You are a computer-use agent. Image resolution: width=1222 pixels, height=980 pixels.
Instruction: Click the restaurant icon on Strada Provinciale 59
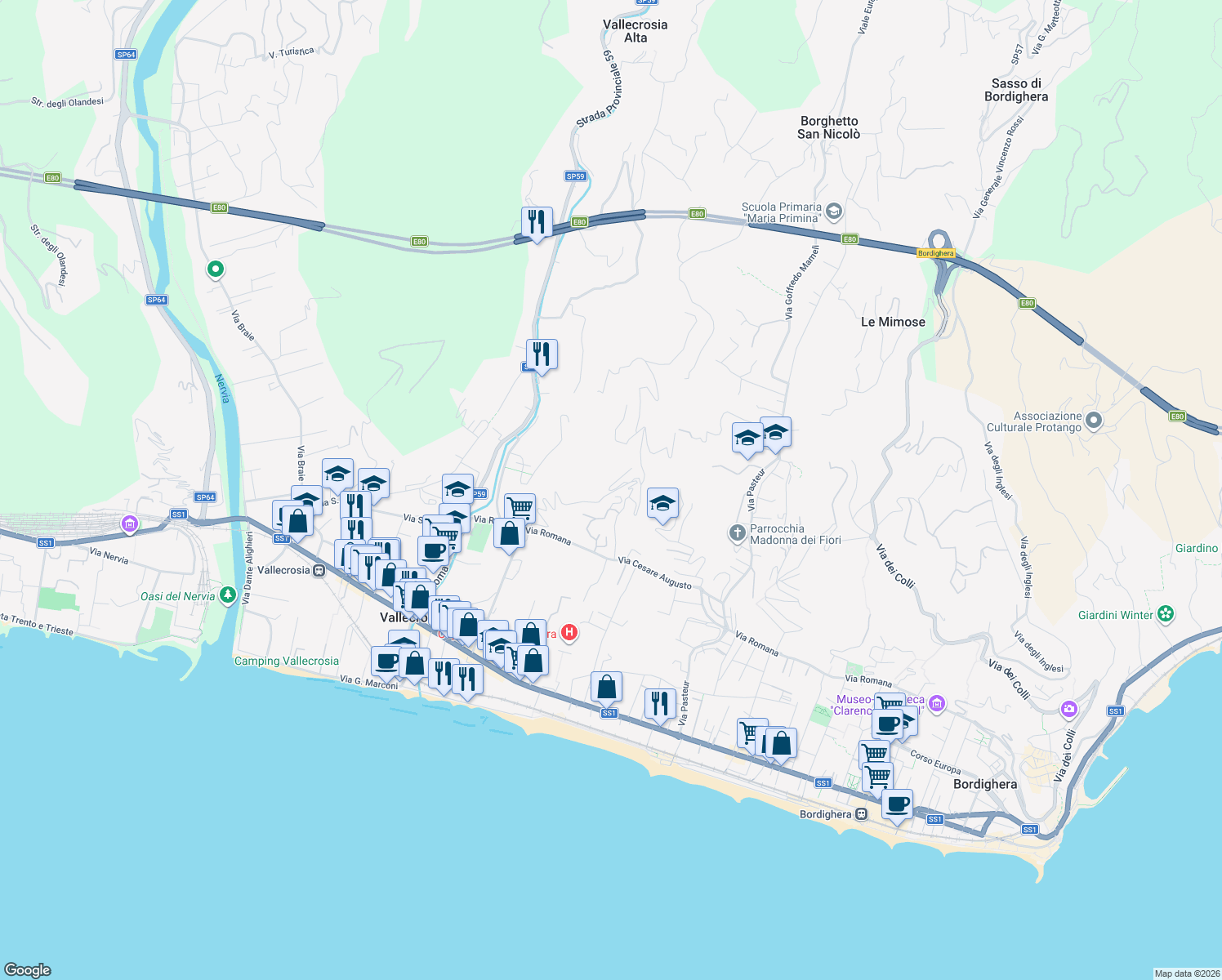coord(541,353)
